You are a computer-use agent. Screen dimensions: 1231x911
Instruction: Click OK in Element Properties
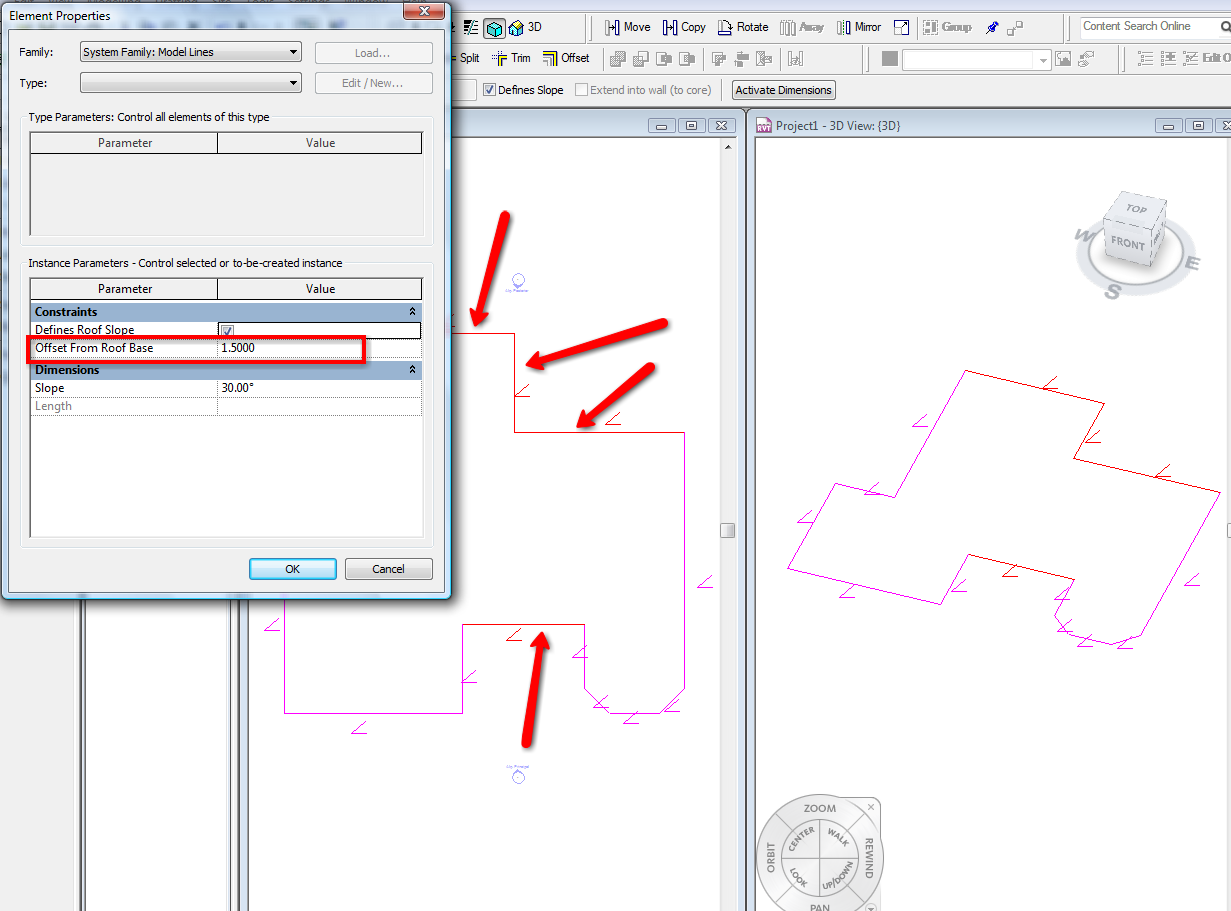292,569
